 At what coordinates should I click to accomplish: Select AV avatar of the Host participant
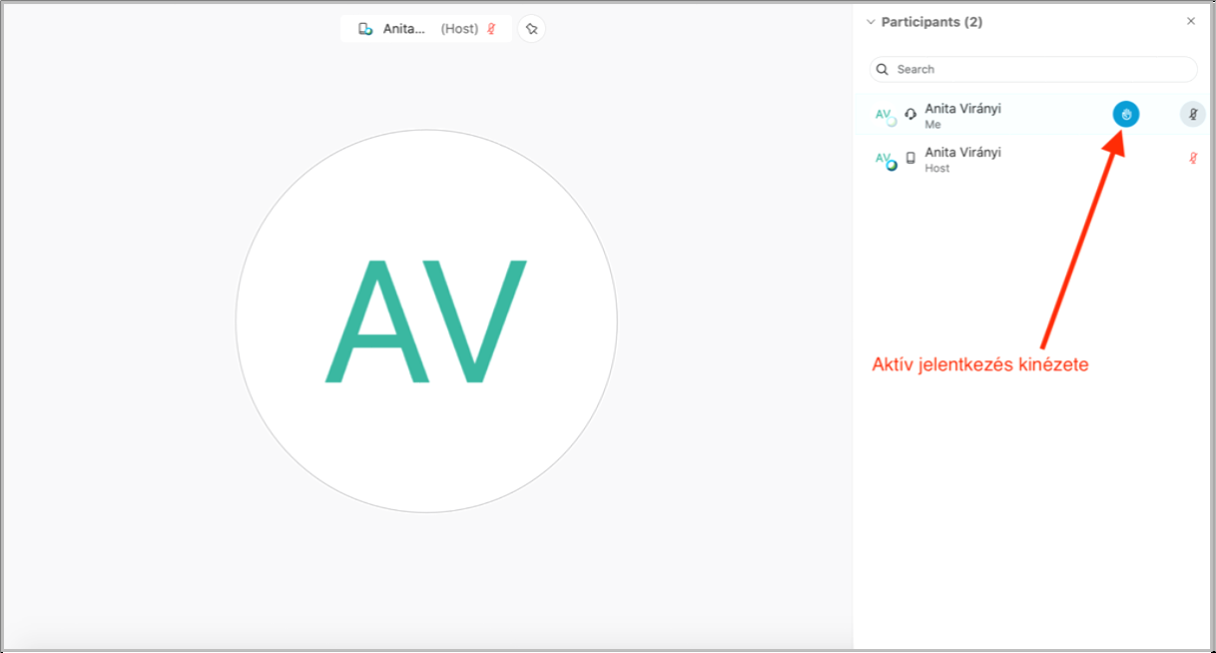886,160
